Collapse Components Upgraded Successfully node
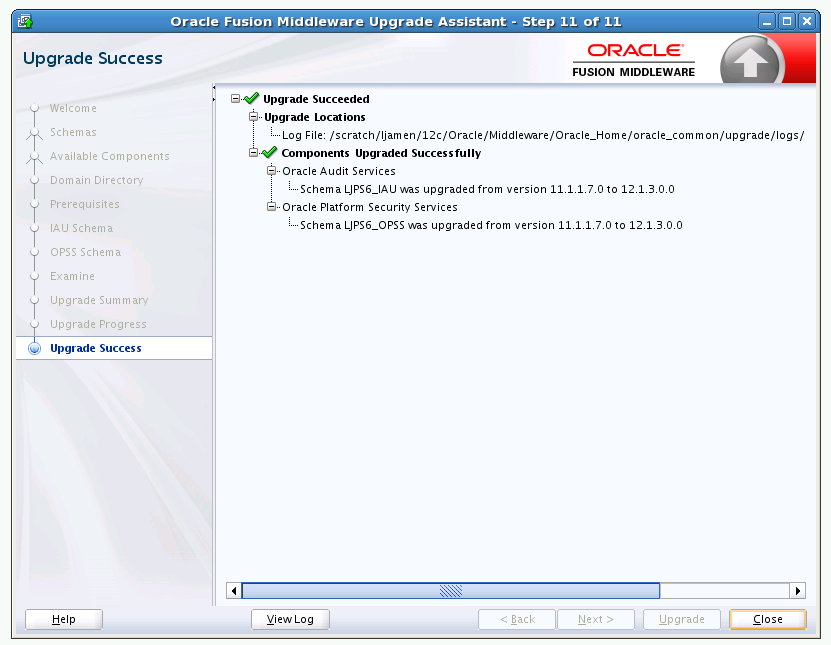Screen dimensions: 831x645 pos(254,153)
